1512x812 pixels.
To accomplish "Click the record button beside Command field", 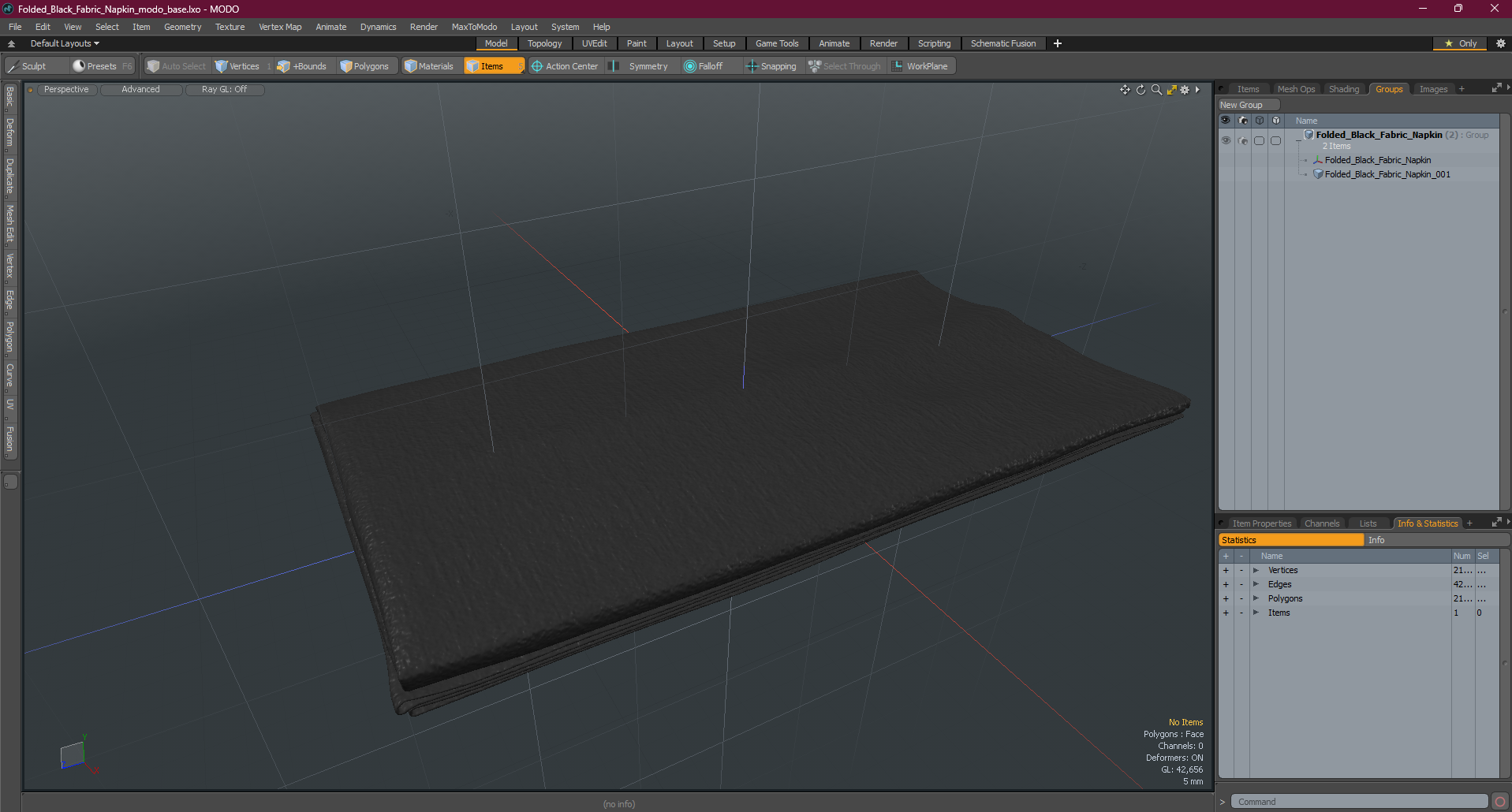I will click(1499, 802).
